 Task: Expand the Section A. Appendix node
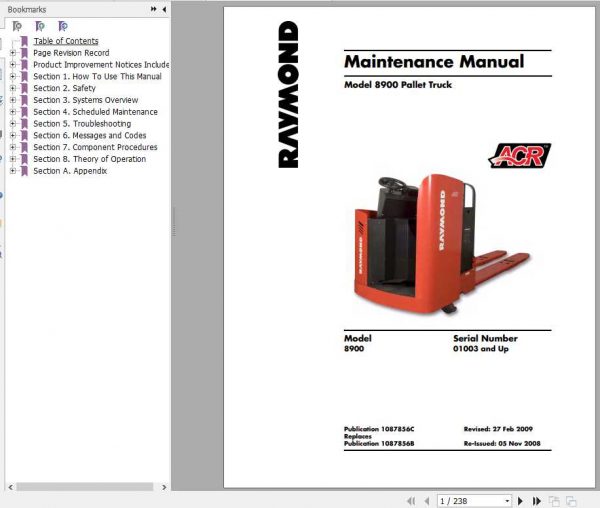point(13,171)
